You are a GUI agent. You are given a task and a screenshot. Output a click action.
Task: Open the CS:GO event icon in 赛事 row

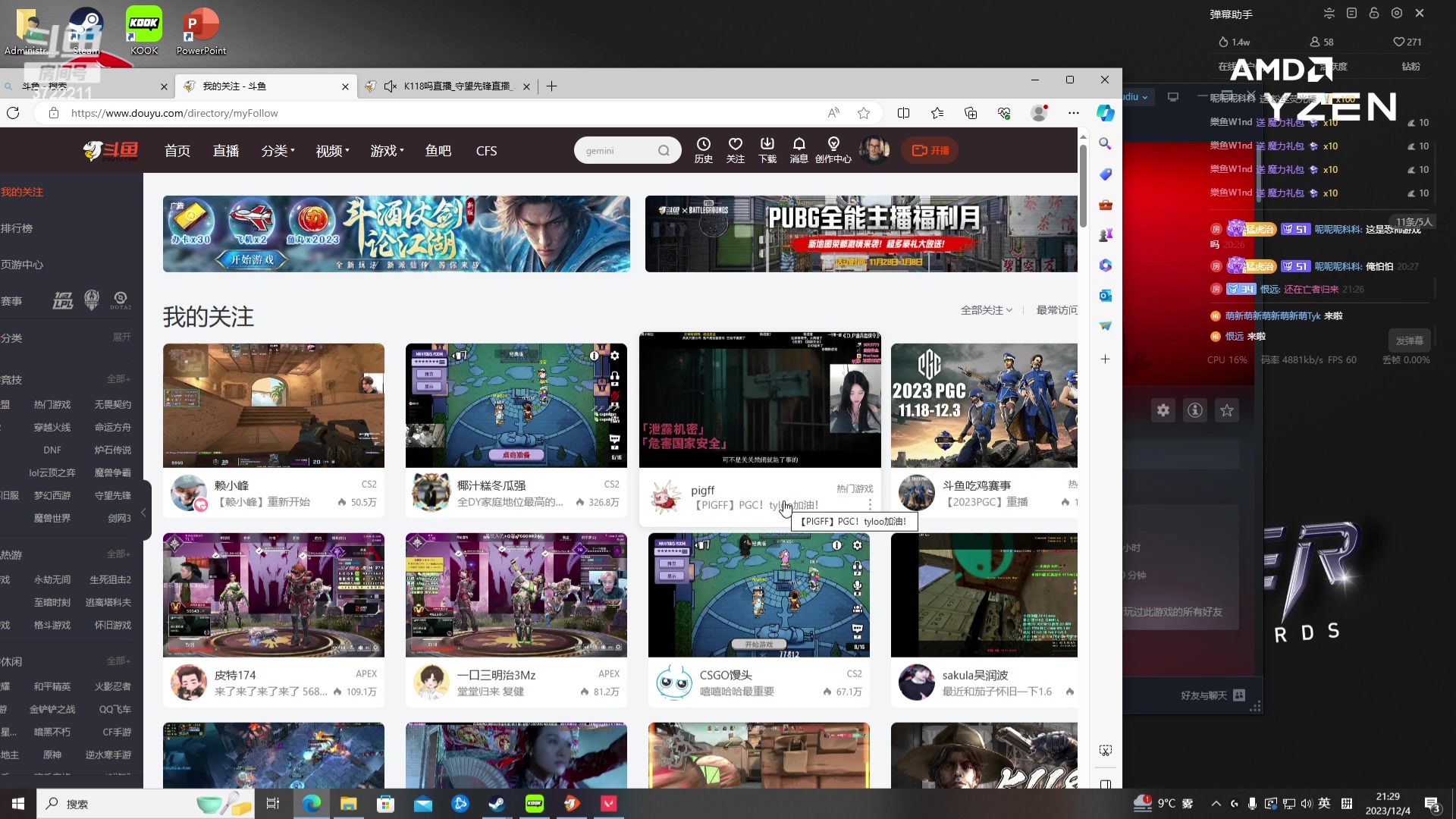coord(92,300)
